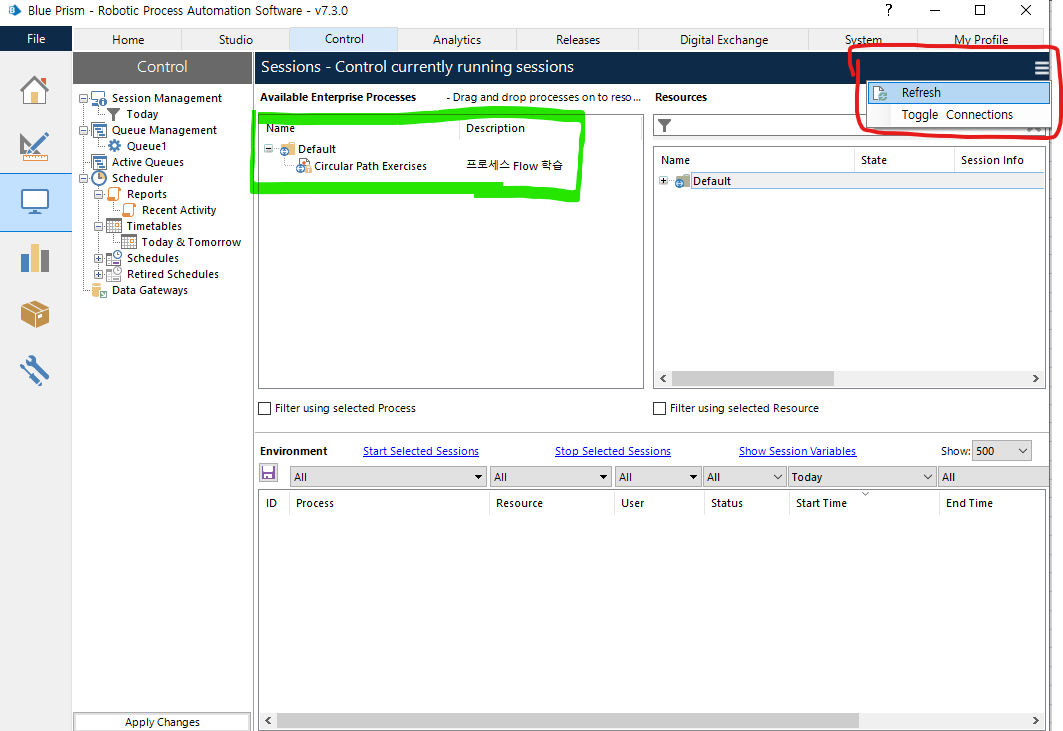Open the Home house icon in sidebar
Screen dimensions: 1063x731
(35, 90)
